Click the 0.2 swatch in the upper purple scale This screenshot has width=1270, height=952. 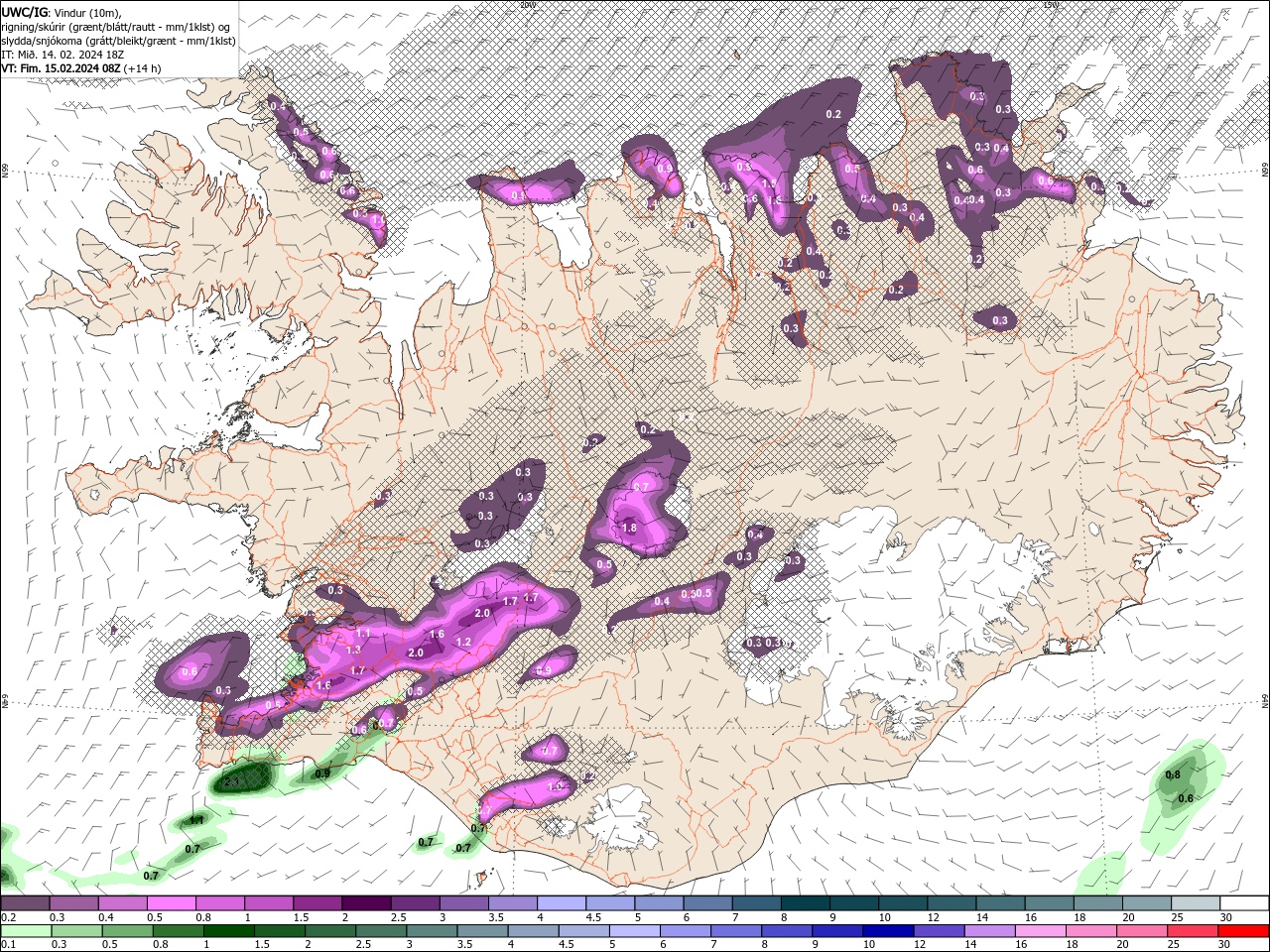25,903
